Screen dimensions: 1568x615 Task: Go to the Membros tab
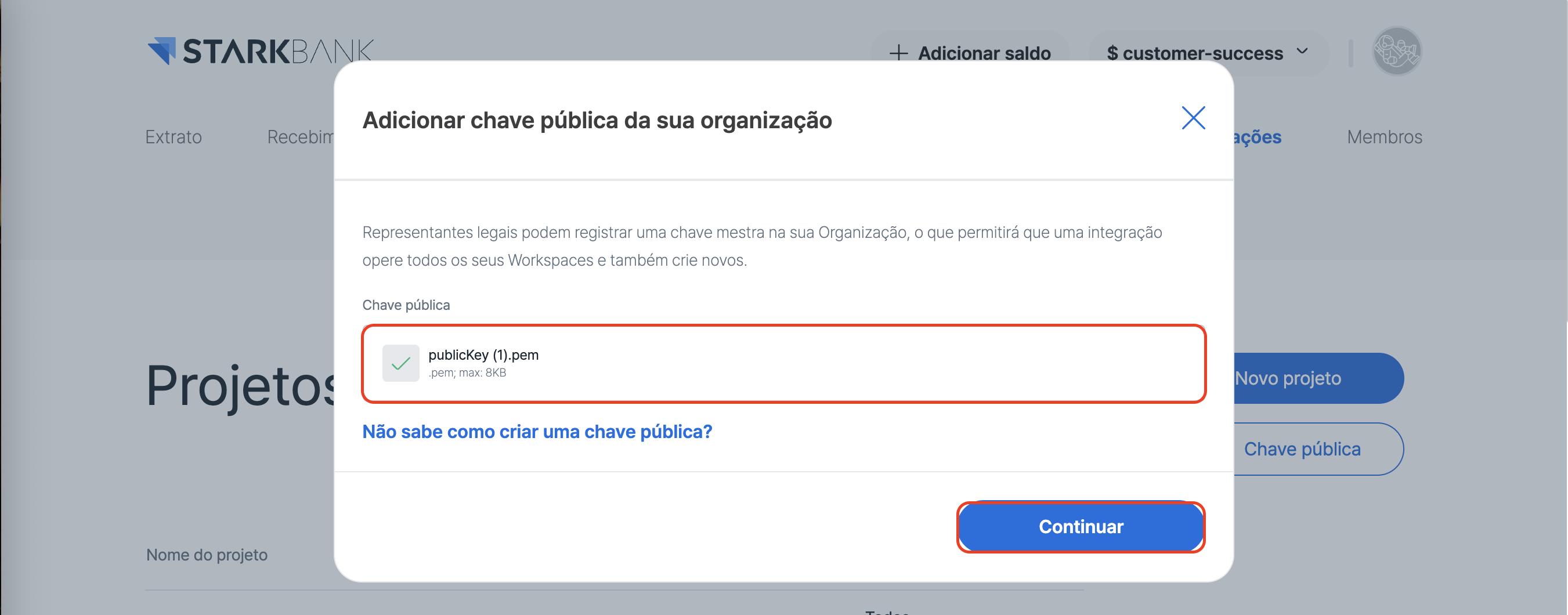pos(1383,138)
